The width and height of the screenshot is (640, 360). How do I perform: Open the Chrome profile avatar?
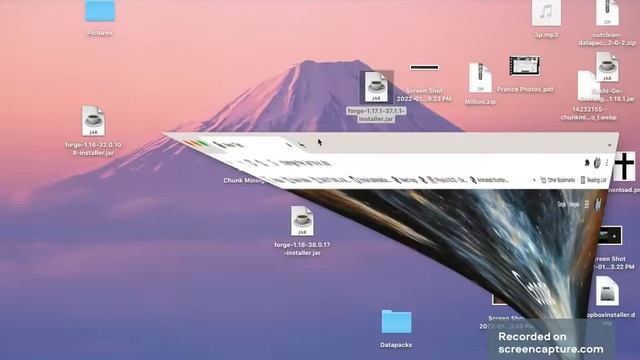click(597, 163)
